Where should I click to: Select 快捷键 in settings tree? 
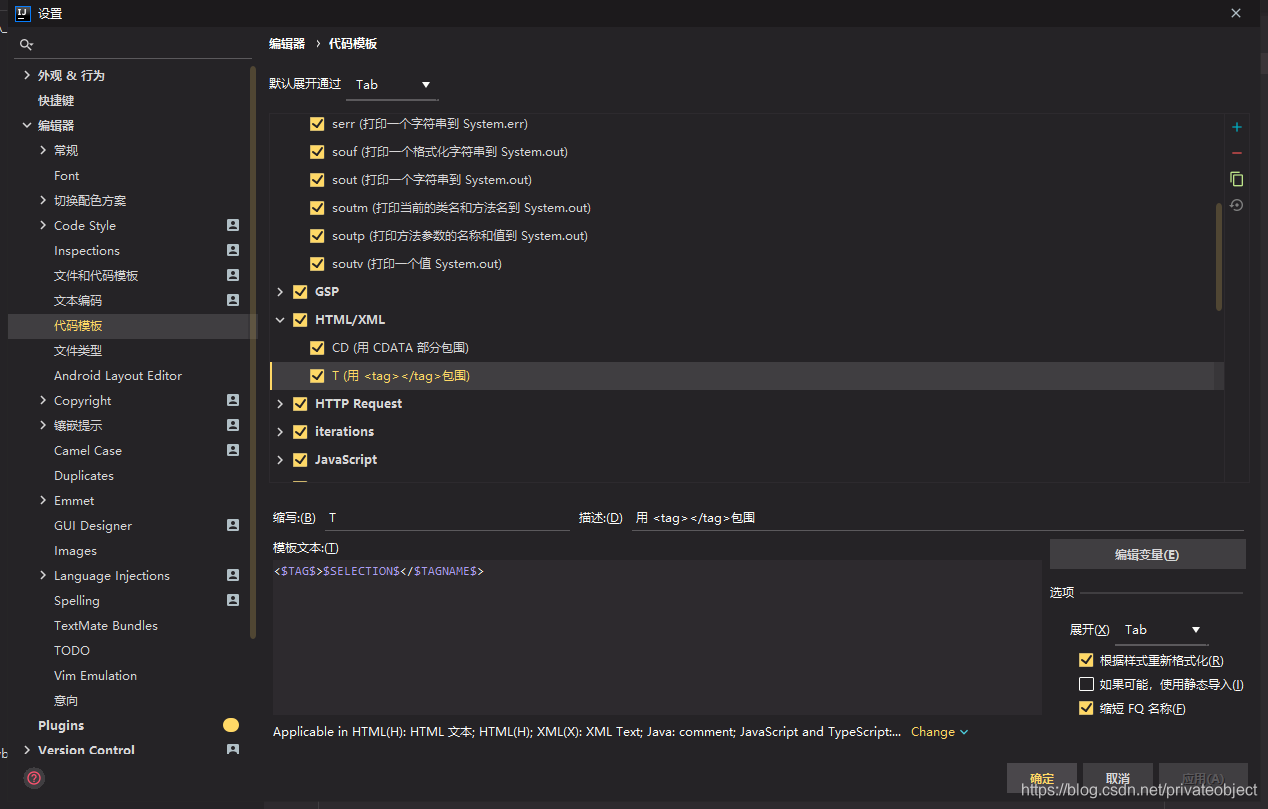coord(56,100)
